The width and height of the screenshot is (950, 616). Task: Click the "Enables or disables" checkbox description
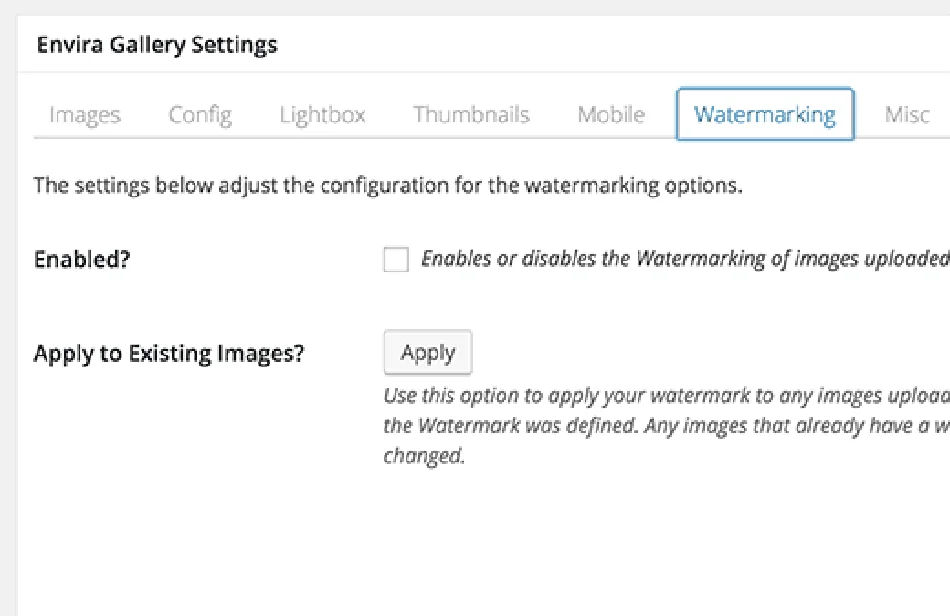tap(684, 260)
